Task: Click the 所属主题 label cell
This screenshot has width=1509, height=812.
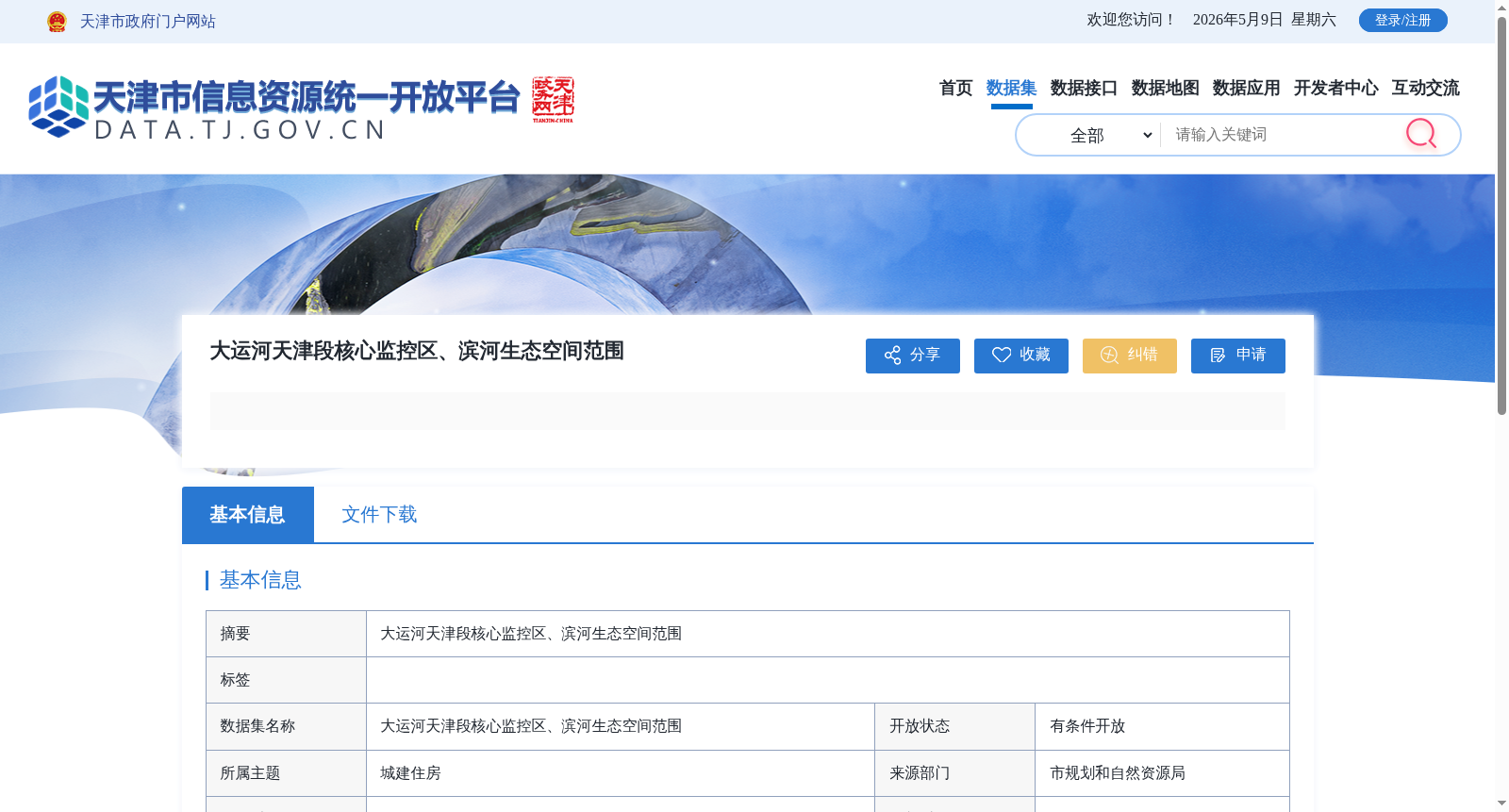Action: click(x=286, y=773)
